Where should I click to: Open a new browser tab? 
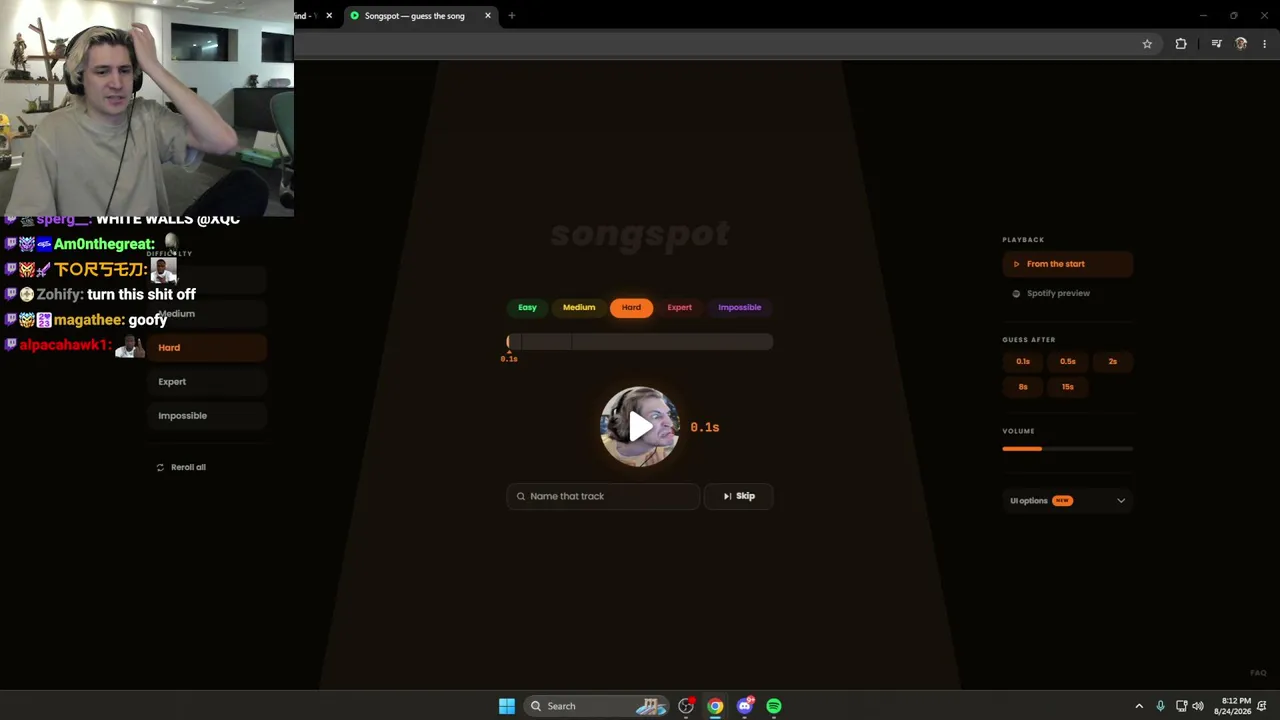511,16
